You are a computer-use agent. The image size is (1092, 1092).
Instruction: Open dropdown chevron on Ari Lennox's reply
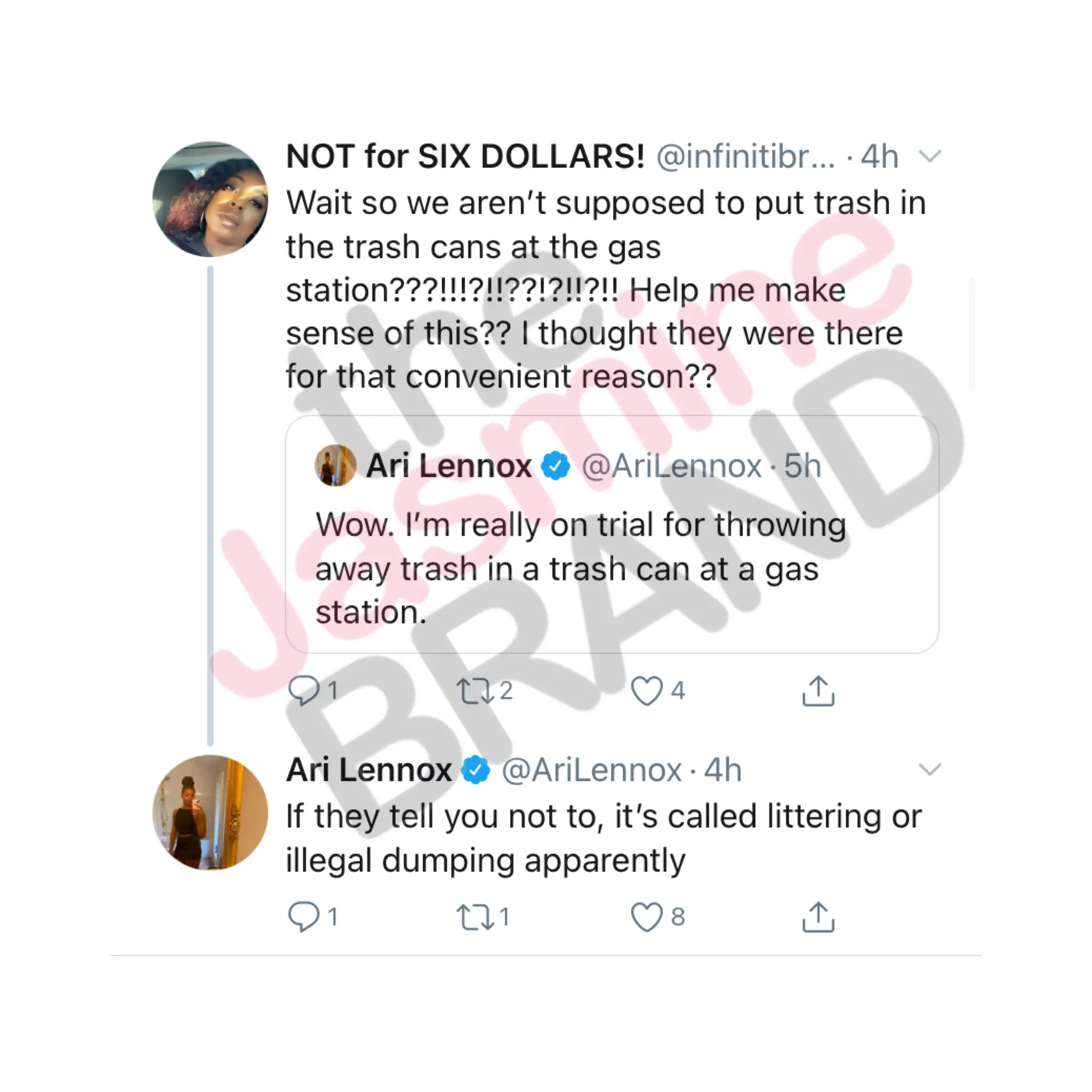tap(930, 769)
